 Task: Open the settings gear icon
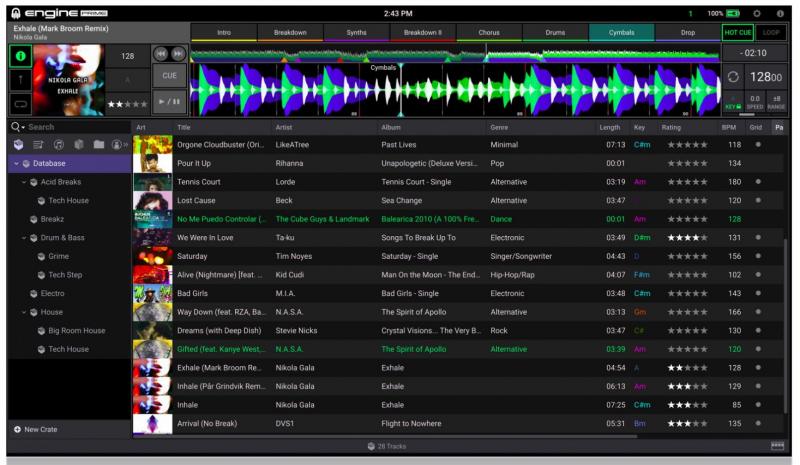click(x=757, y=14)
